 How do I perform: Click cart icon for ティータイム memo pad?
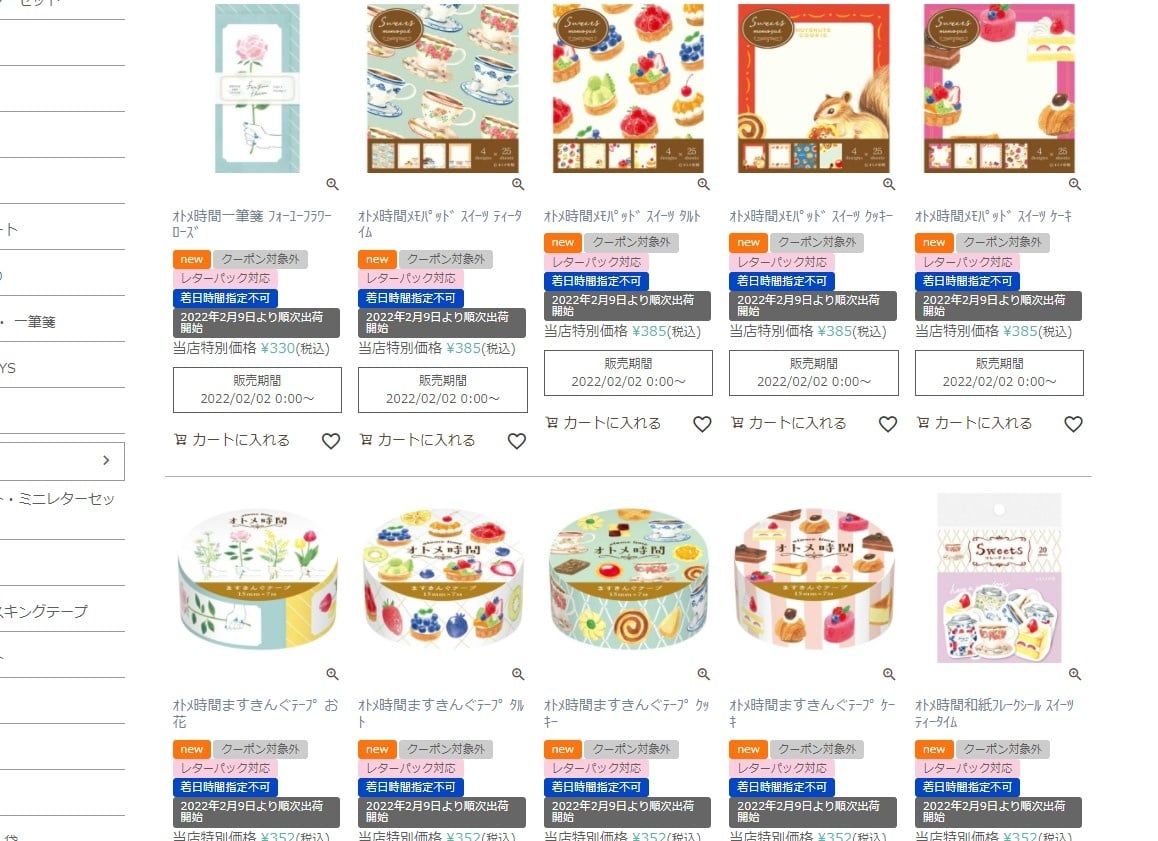366,440
